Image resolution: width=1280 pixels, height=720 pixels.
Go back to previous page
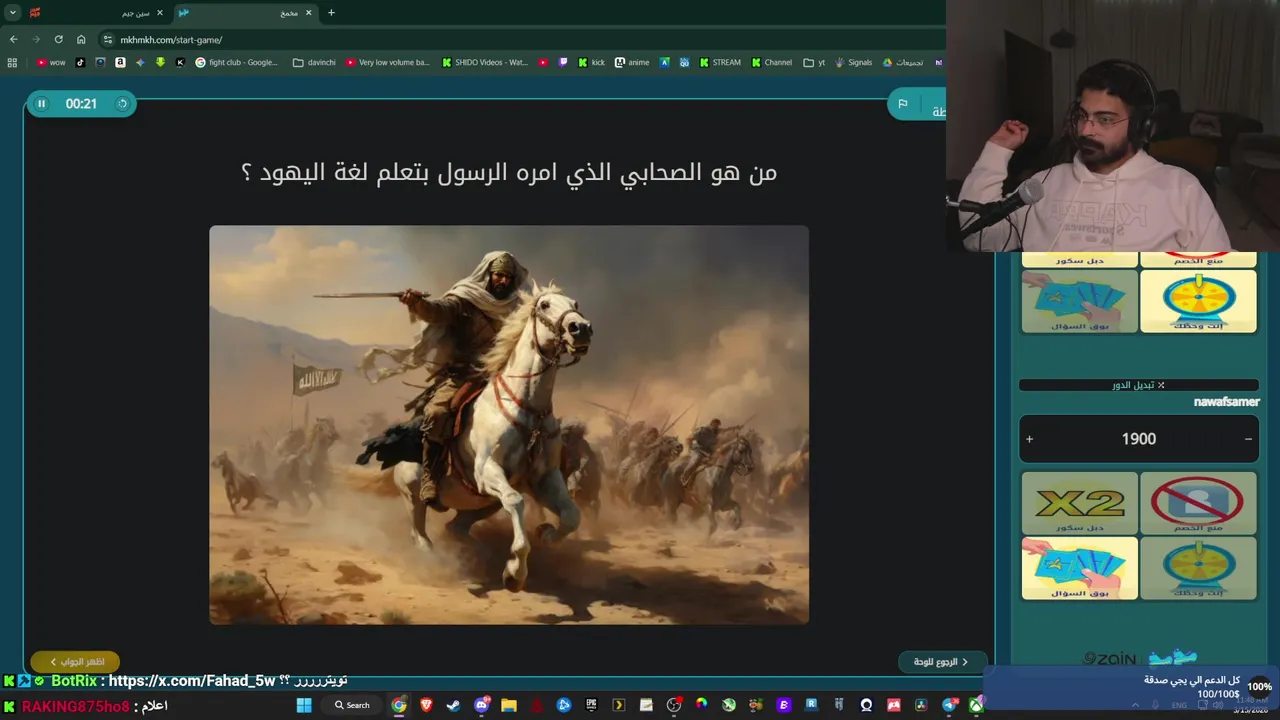click(x=13, y=39)
